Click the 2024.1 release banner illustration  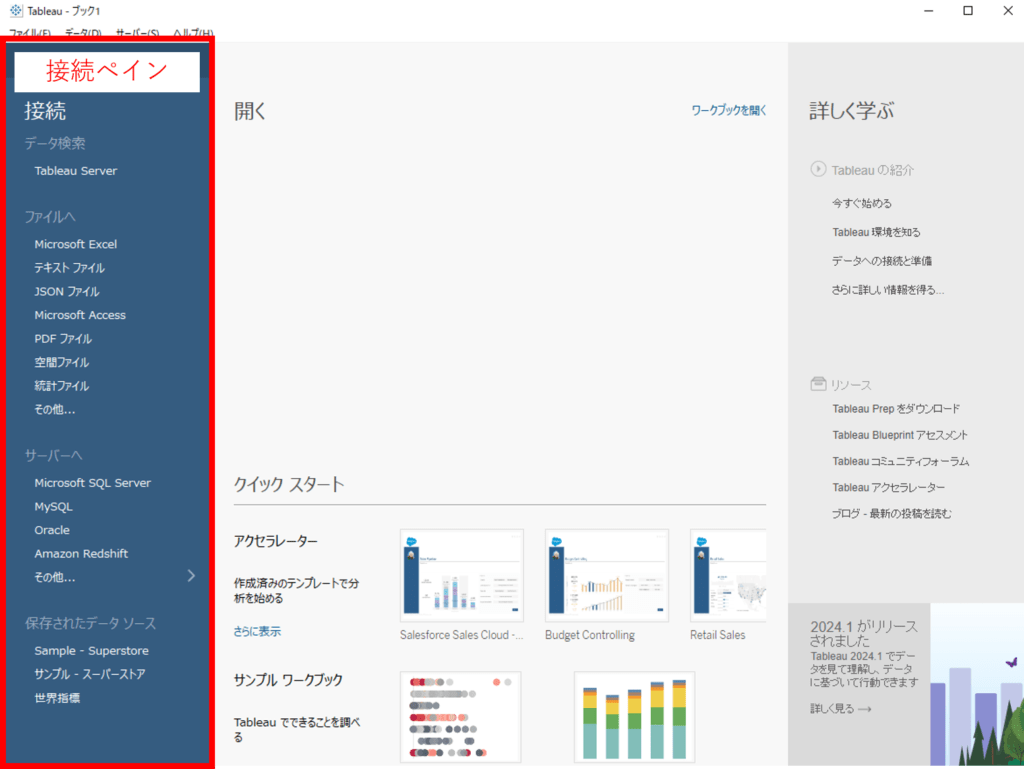click(x=977, y=684)
